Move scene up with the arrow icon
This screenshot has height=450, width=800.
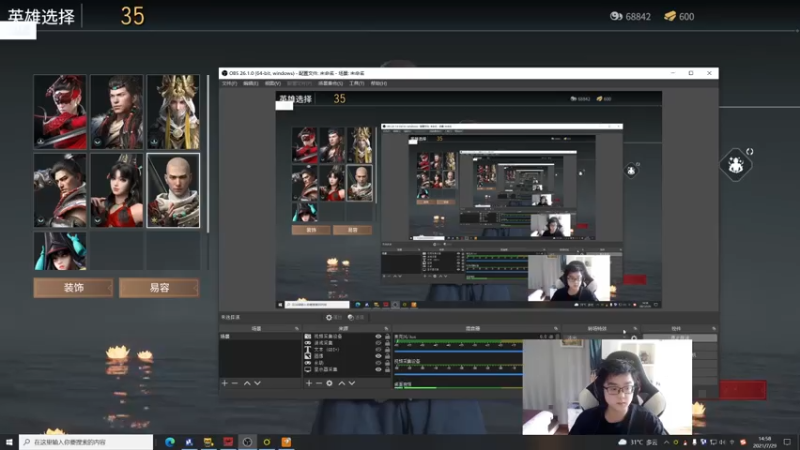click(x=247, y=383)
